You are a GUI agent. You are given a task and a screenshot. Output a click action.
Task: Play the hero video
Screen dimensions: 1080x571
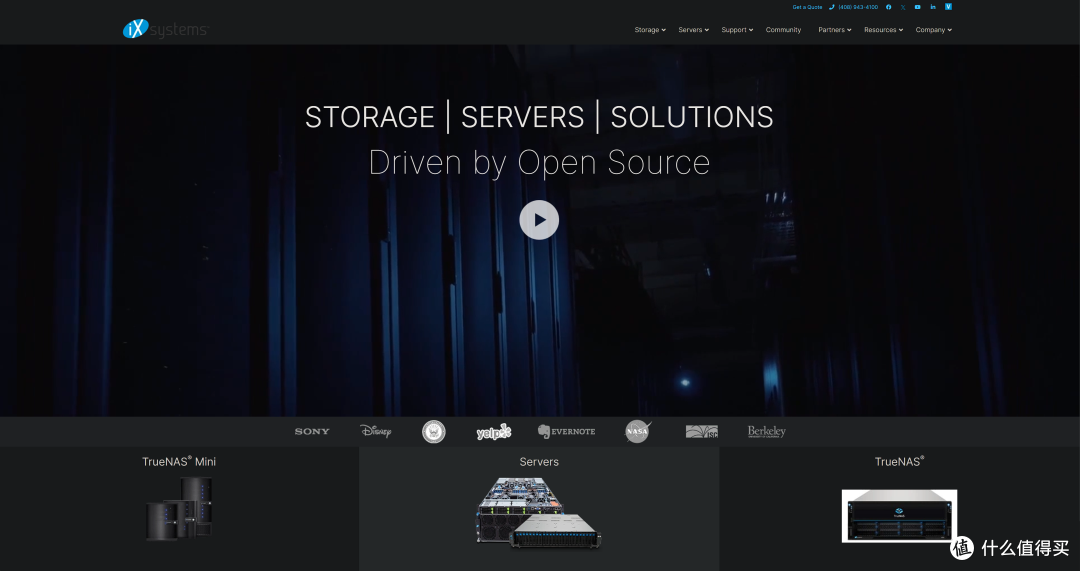coord(539,220)
